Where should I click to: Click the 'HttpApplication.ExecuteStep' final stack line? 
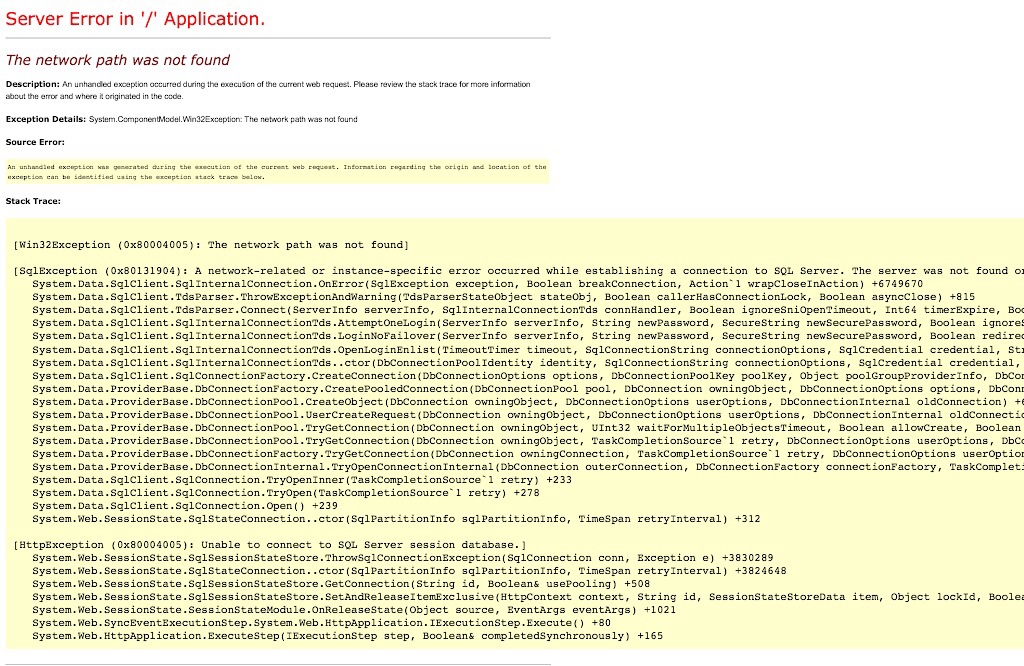347,635
